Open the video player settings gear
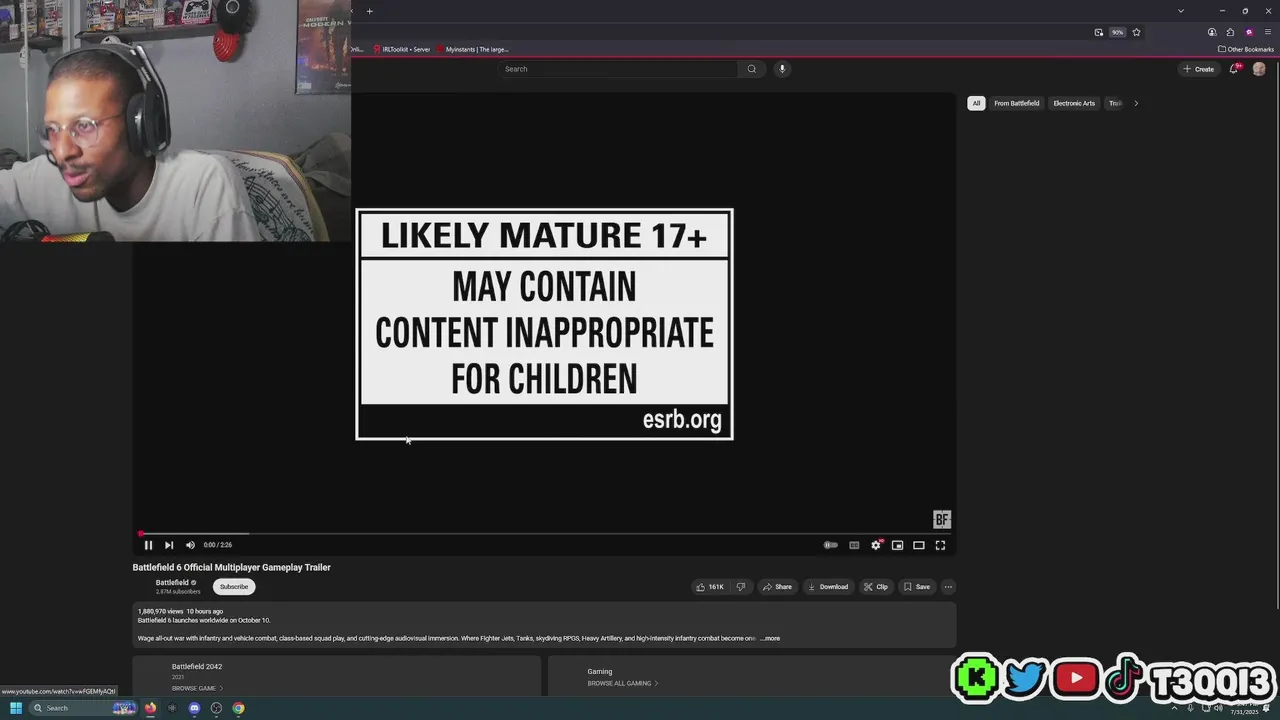The image size is (1280, 720). coord(876,545)
